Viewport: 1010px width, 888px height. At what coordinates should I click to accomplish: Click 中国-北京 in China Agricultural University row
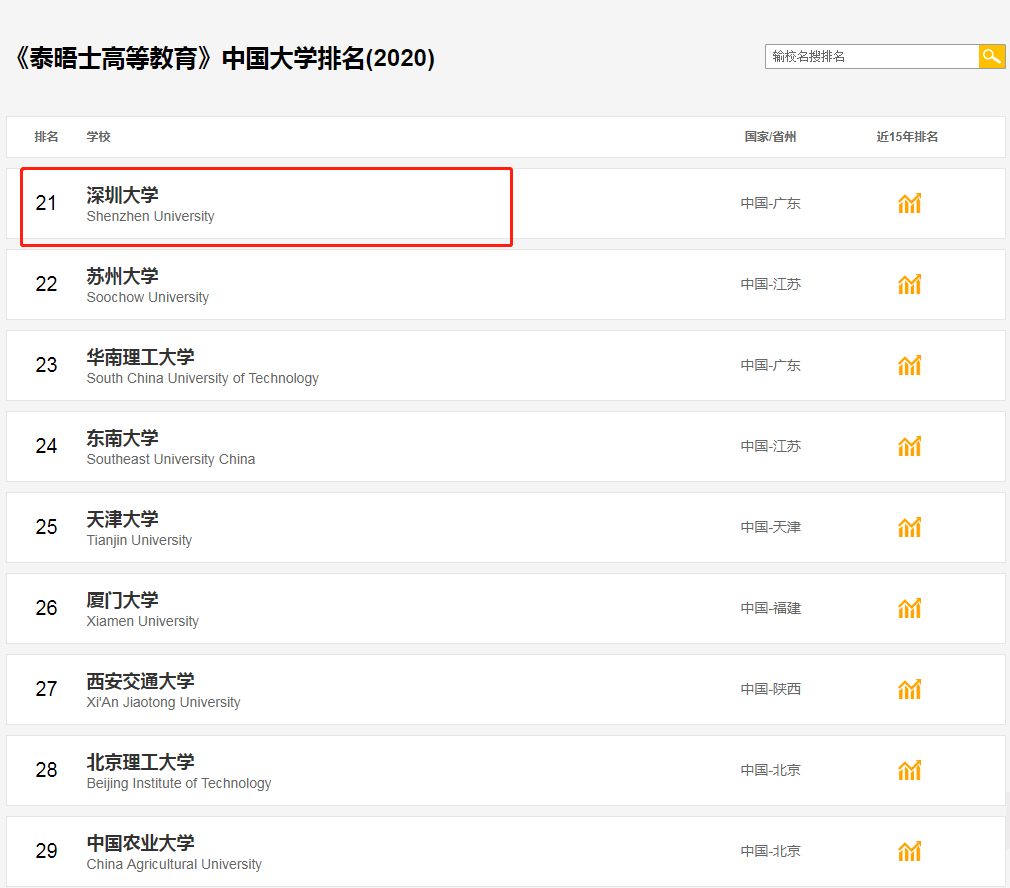pyautogui.click(x=770, y=851)
